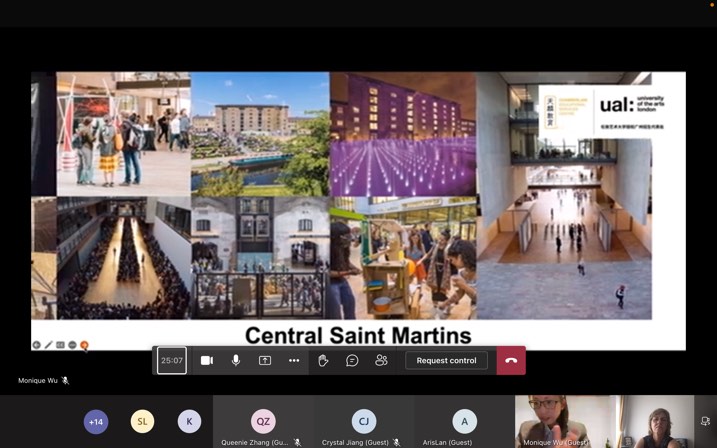Click the Queenie Zhang (Gu... name label
717x448 pixels.
click(255, 443)
